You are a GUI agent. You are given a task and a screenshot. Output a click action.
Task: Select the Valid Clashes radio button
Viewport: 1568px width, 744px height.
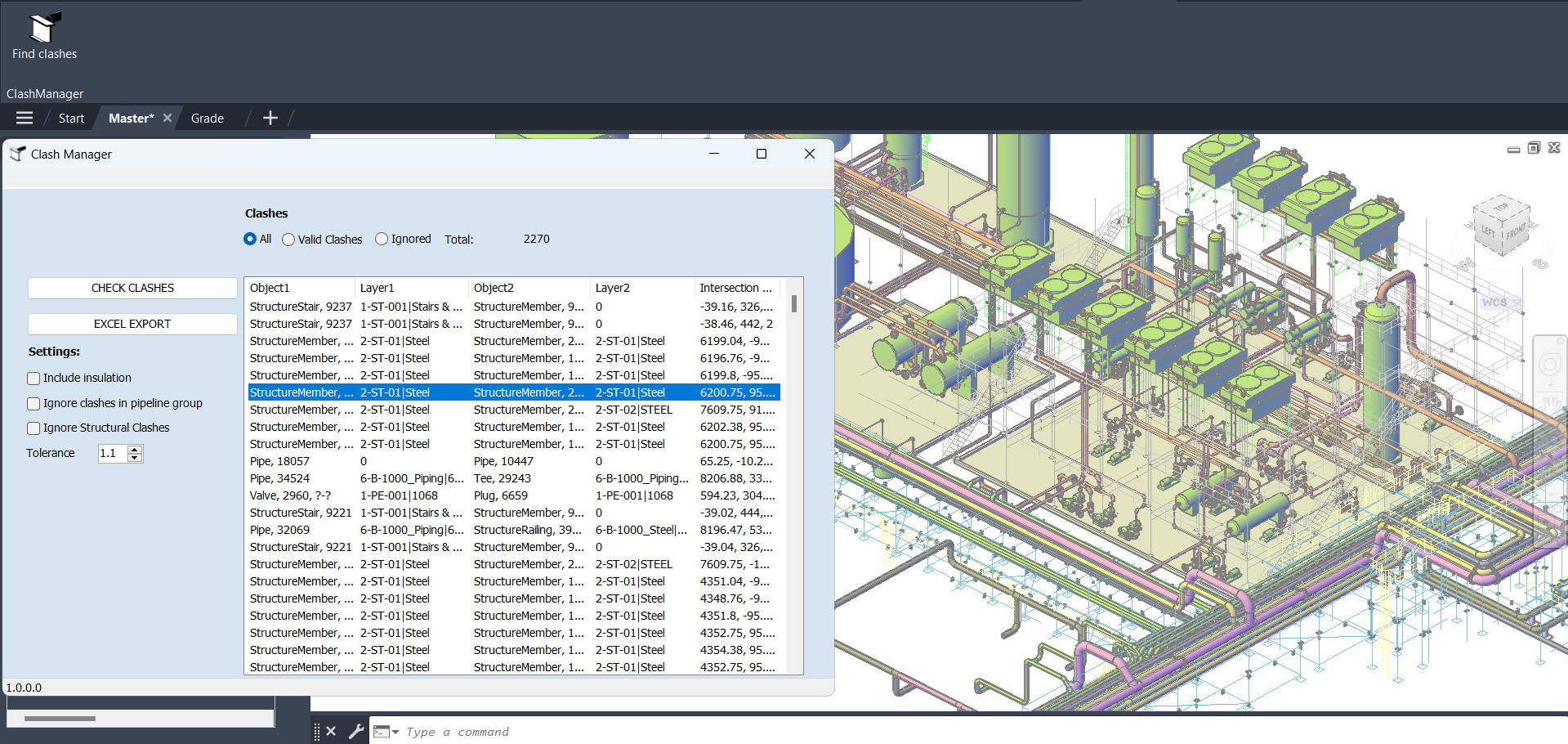tap(288, 240)
